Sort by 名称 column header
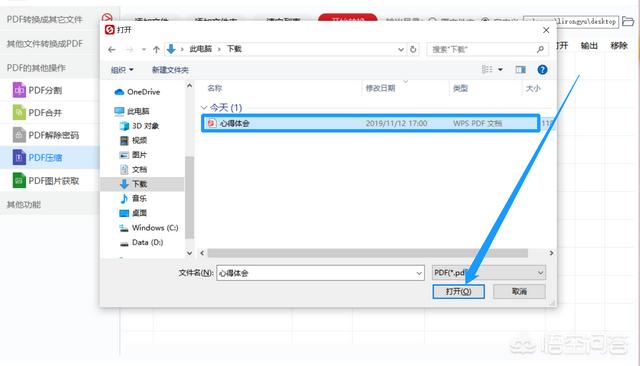The image size is (640, 366). (215, 88)
